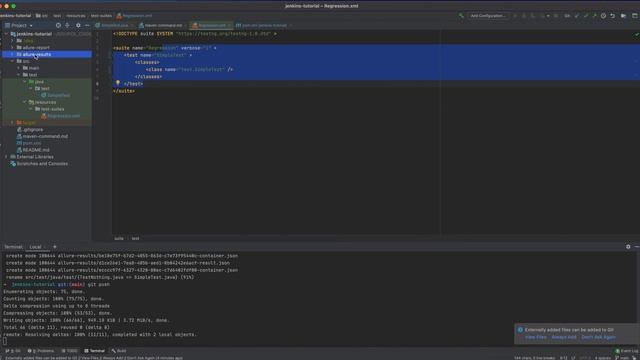
Task: Expand the allure-report folder
Action: point(12,47)
